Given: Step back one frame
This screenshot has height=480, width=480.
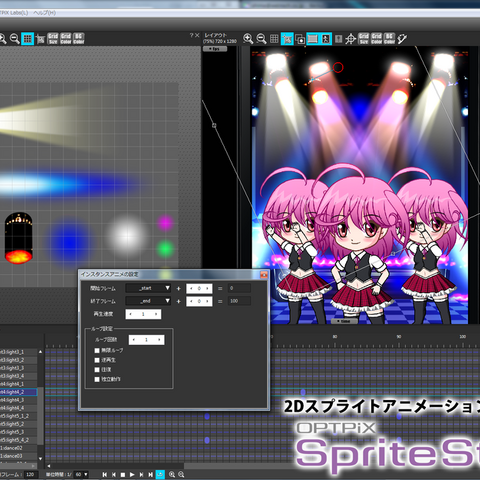Looking at the screenshot, I should pos(114,474).
